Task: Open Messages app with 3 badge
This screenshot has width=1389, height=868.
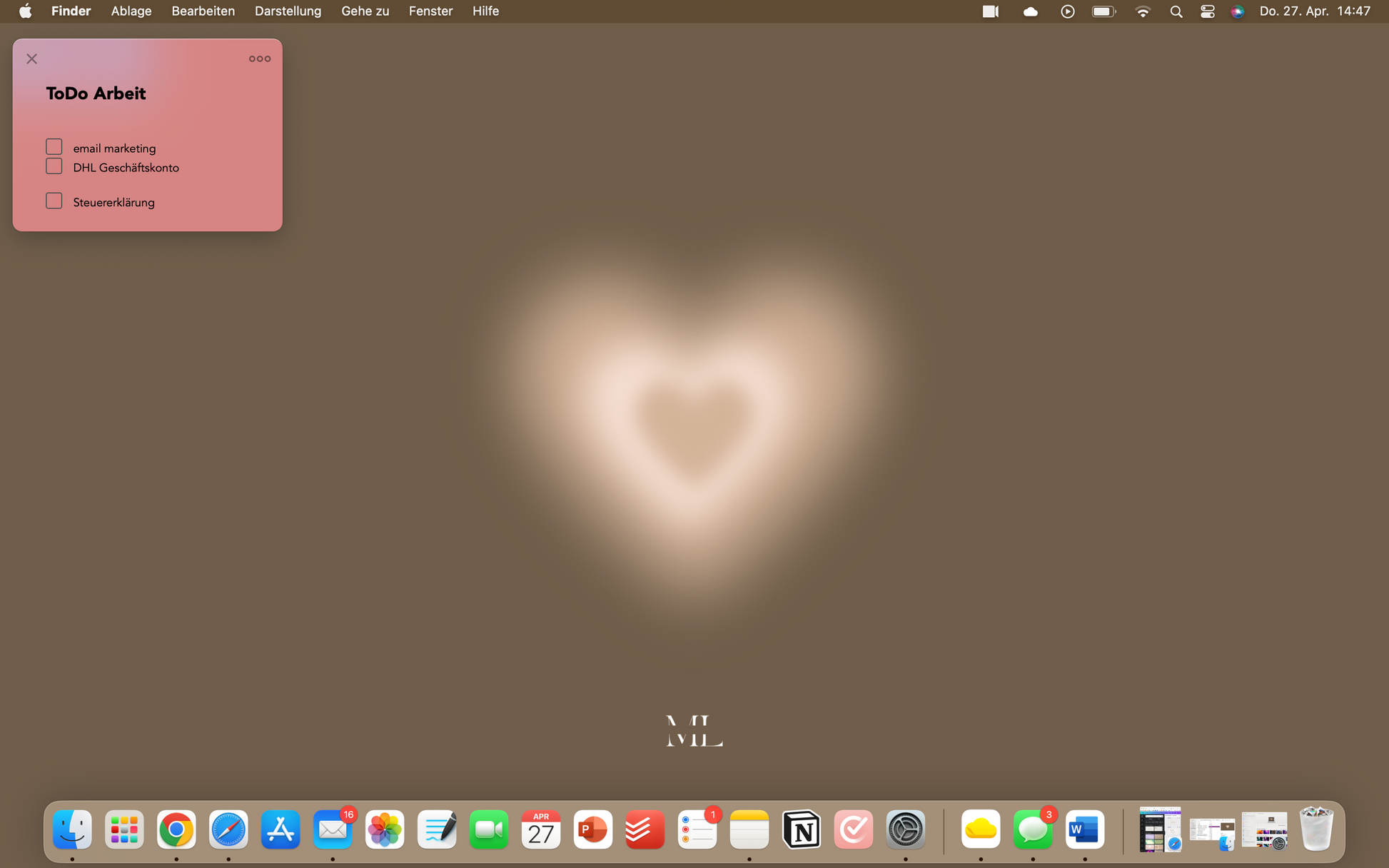Action: pyautogui.click(x=1032, y=830)
